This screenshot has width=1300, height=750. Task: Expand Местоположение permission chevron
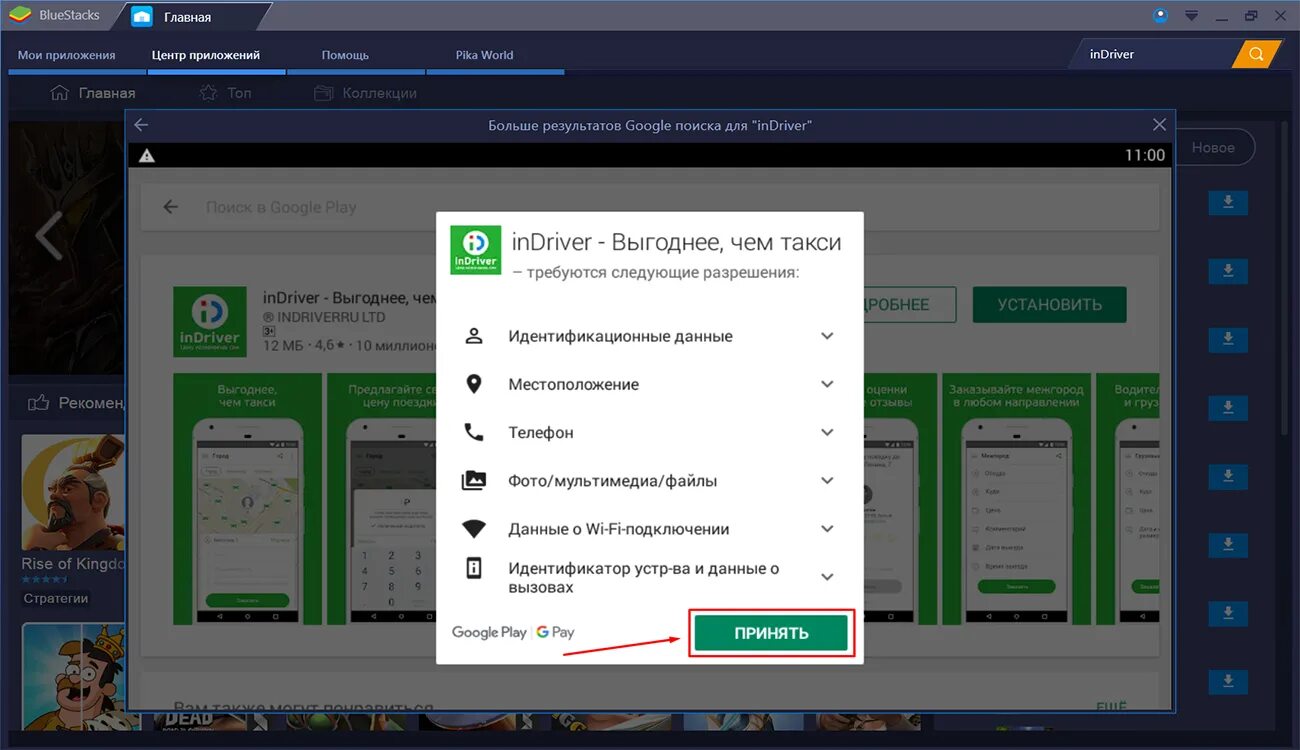[x=827, y=384]
